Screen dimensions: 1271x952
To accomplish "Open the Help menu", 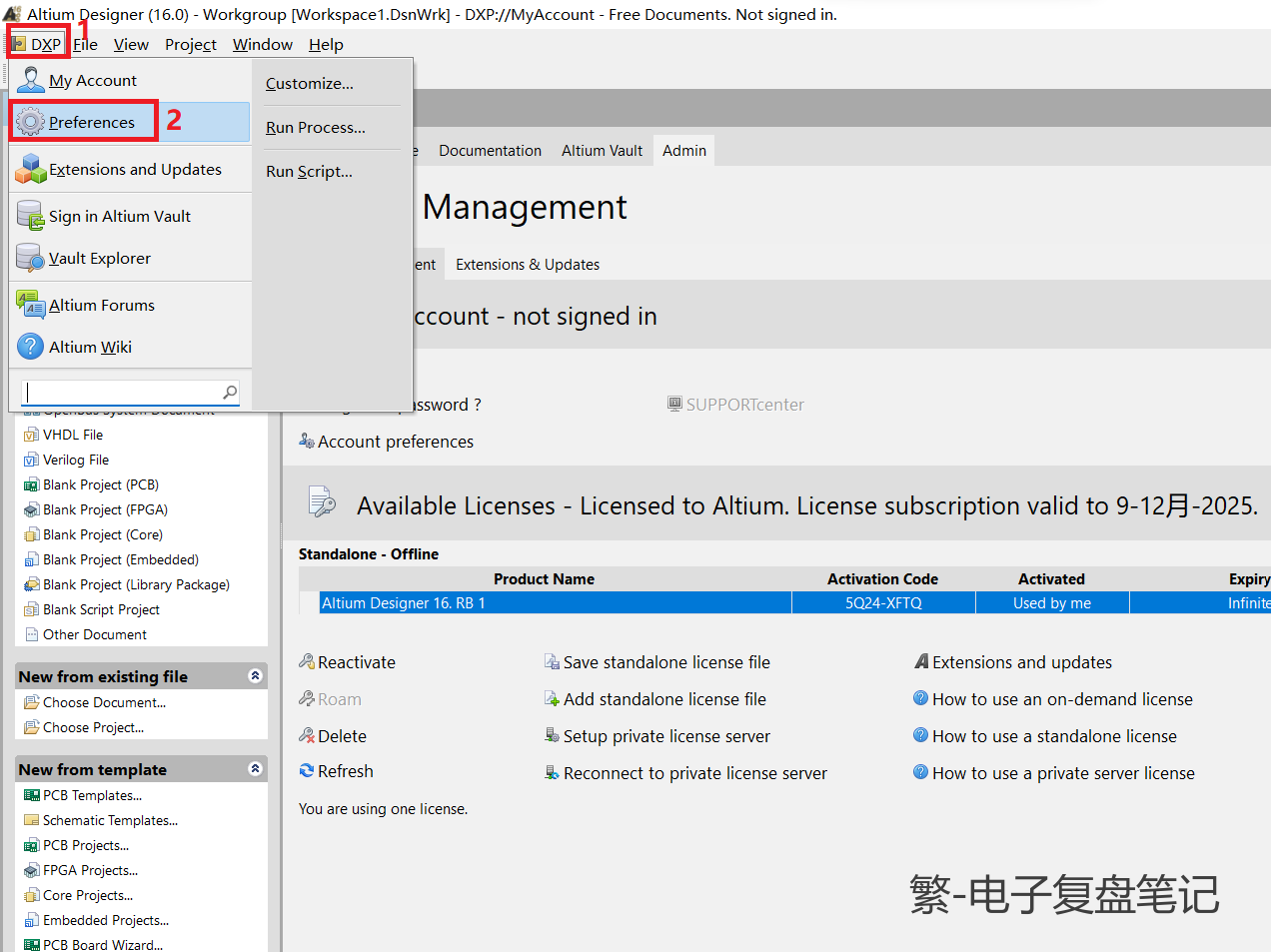I will [x=326, y=44].
